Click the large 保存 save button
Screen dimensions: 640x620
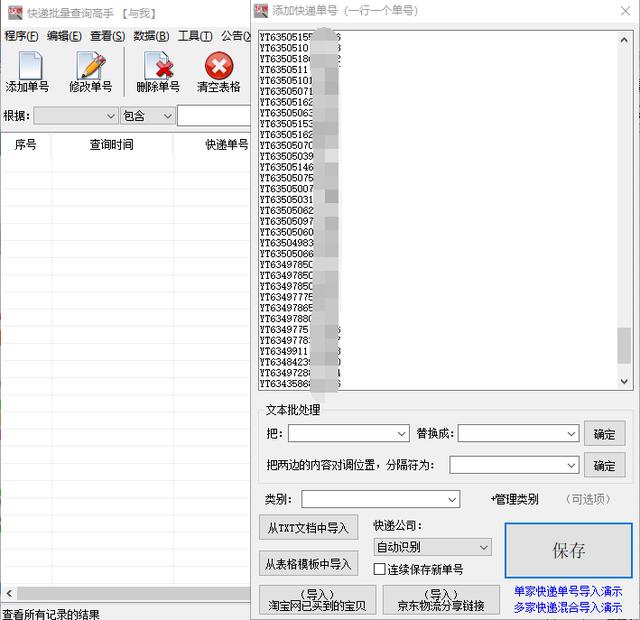tap(568, 550)
